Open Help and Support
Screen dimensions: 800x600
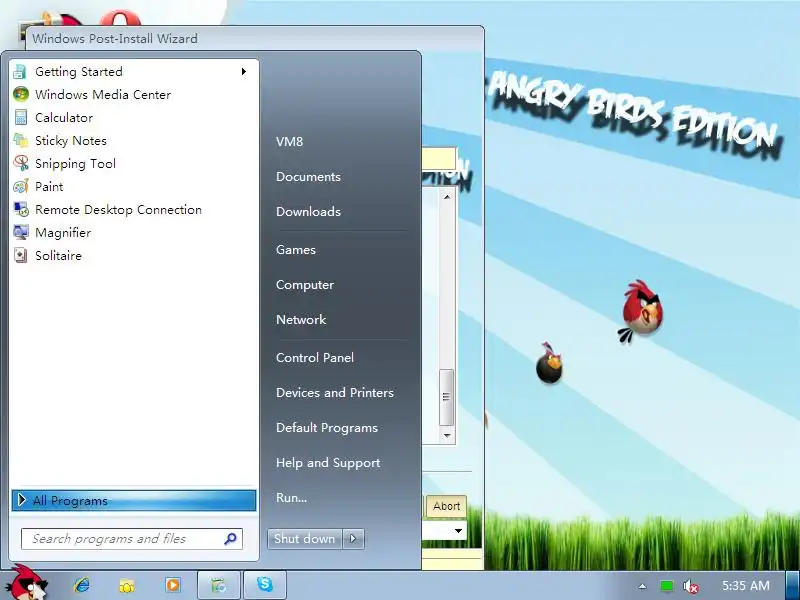(x=328, y=463)
